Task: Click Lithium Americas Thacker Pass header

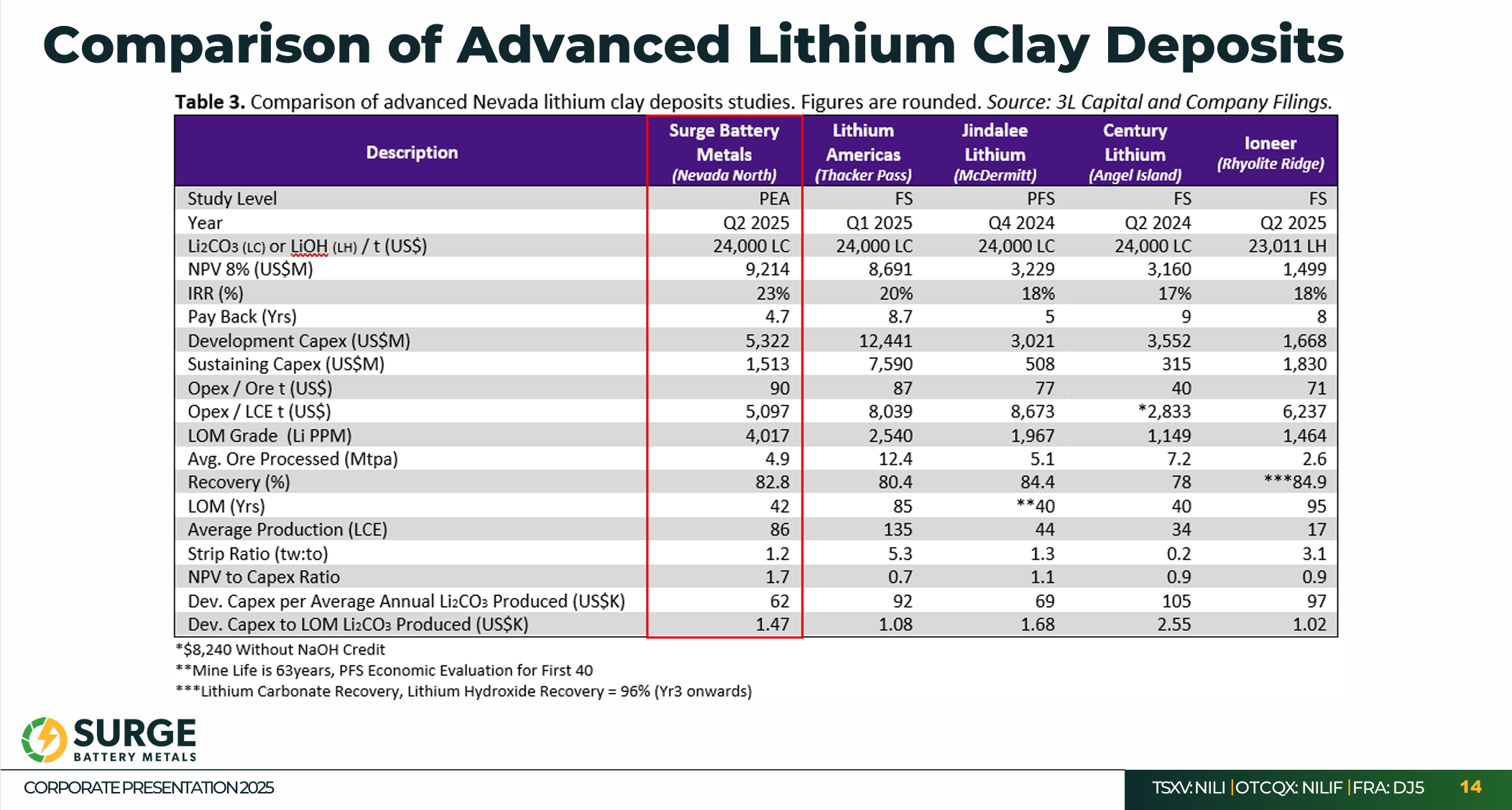Action: pos(862,152)
